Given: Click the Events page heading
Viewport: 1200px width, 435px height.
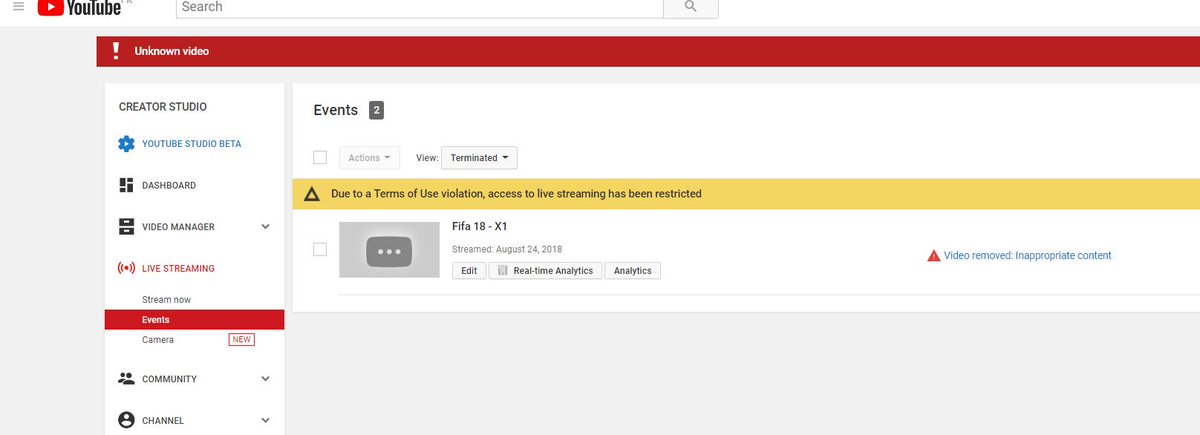Looking at the screenshot, I should 336,110.
